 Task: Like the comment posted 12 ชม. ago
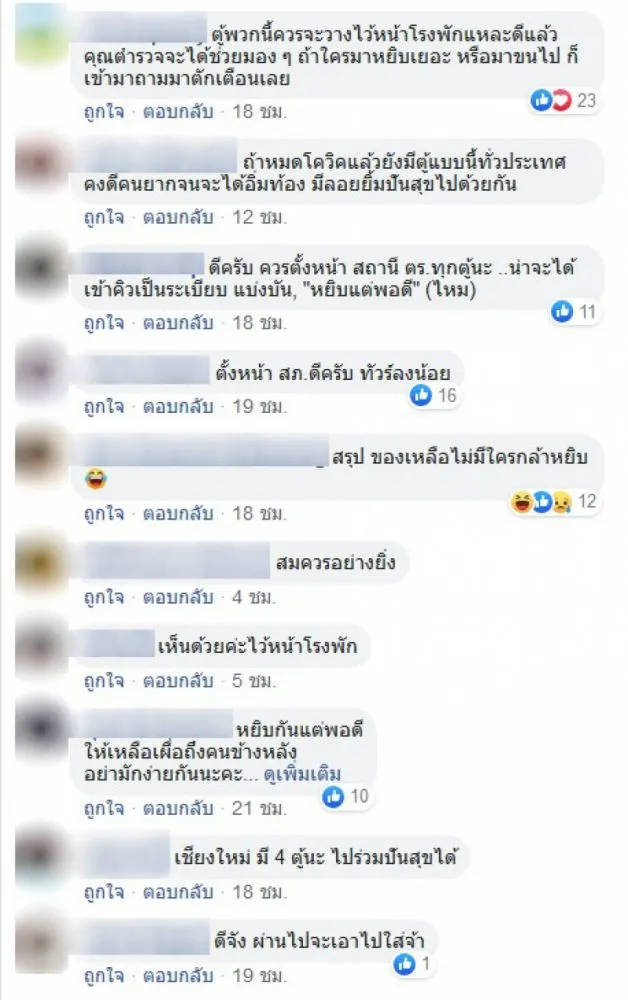tap(104, 217)
